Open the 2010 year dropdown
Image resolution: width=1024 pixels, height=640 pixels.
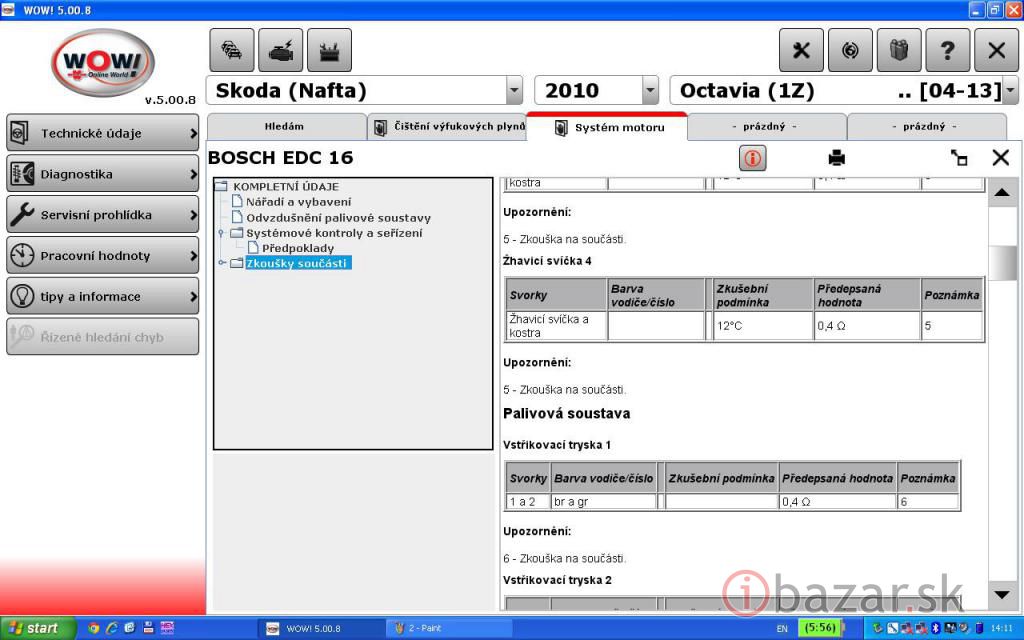pyautogui.click(x=650, y=91)
